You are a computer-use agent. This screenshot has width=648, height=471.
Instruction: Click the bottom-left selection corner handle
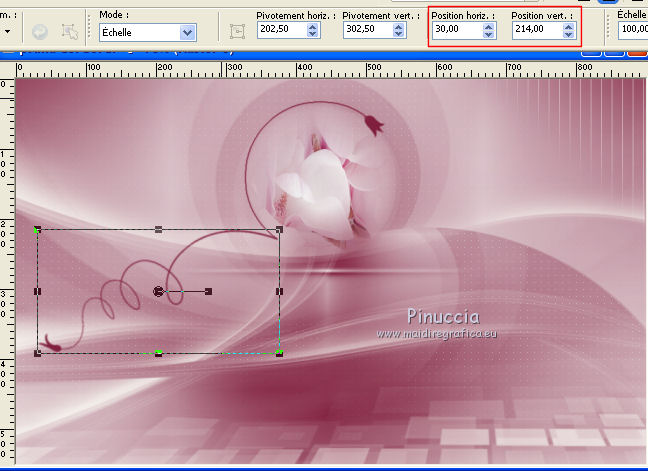pos(37,353)
